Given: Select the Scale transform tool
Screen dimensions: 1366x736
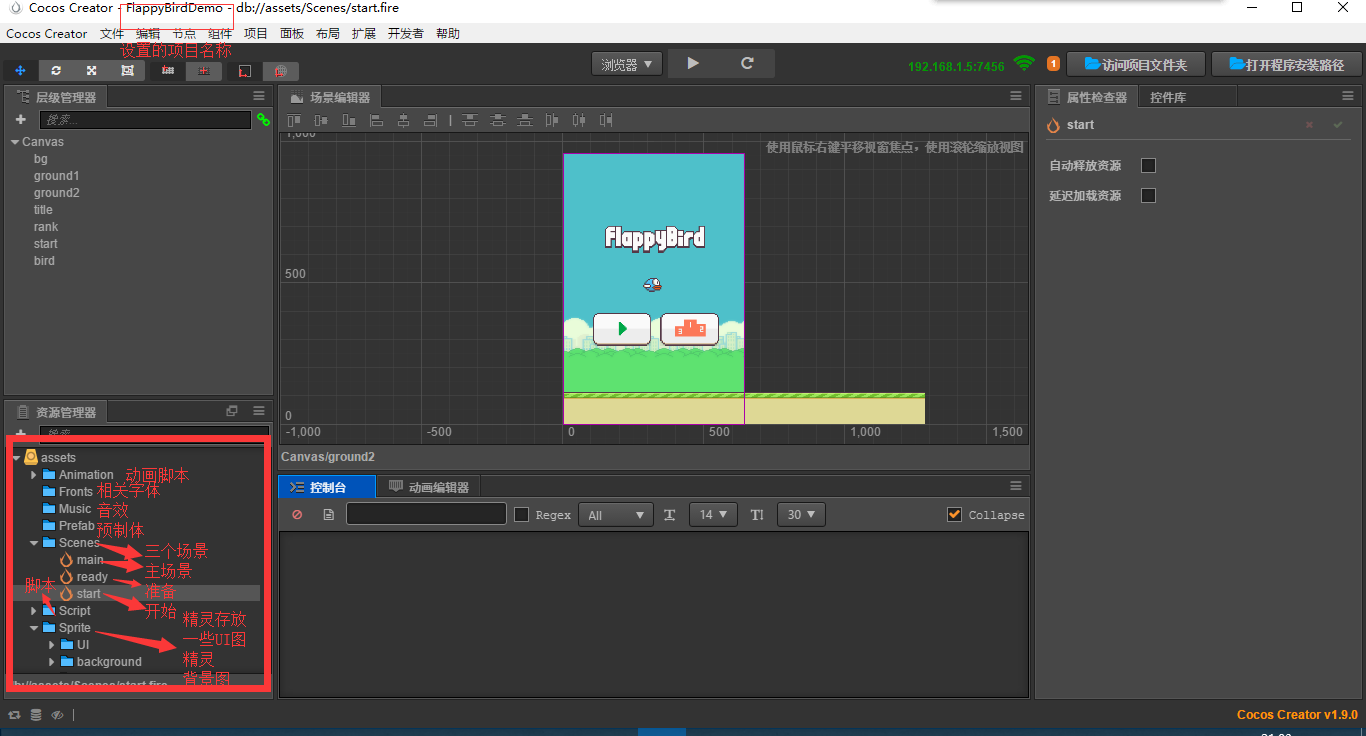Looking at the screenshot, I should point(92,71).
